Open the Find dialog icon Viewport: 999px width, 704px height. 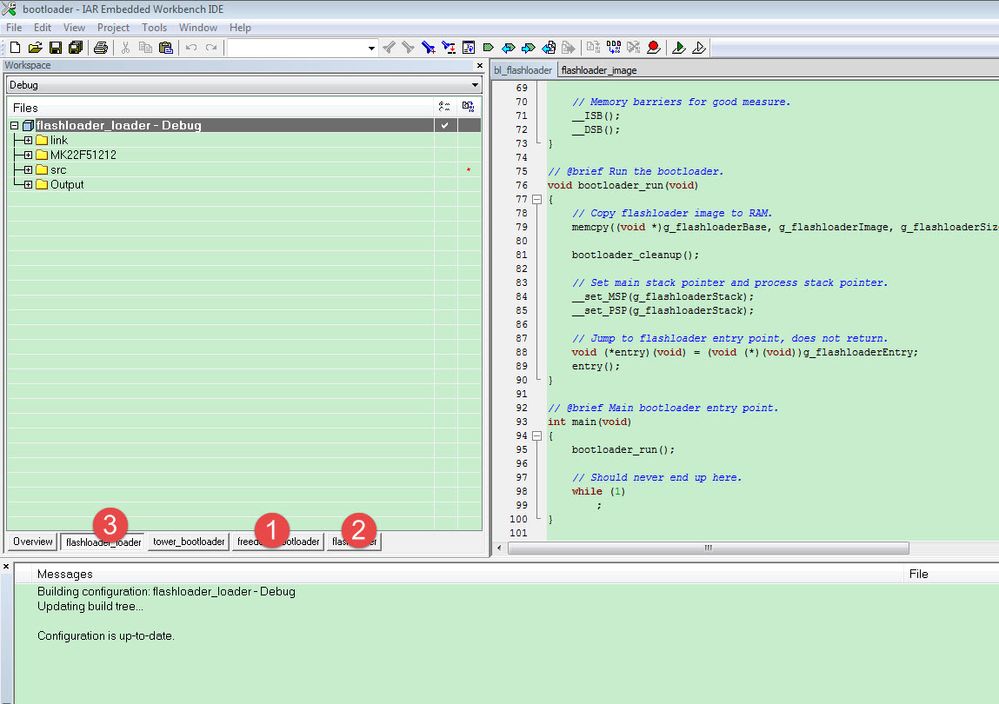click(428, 48)
